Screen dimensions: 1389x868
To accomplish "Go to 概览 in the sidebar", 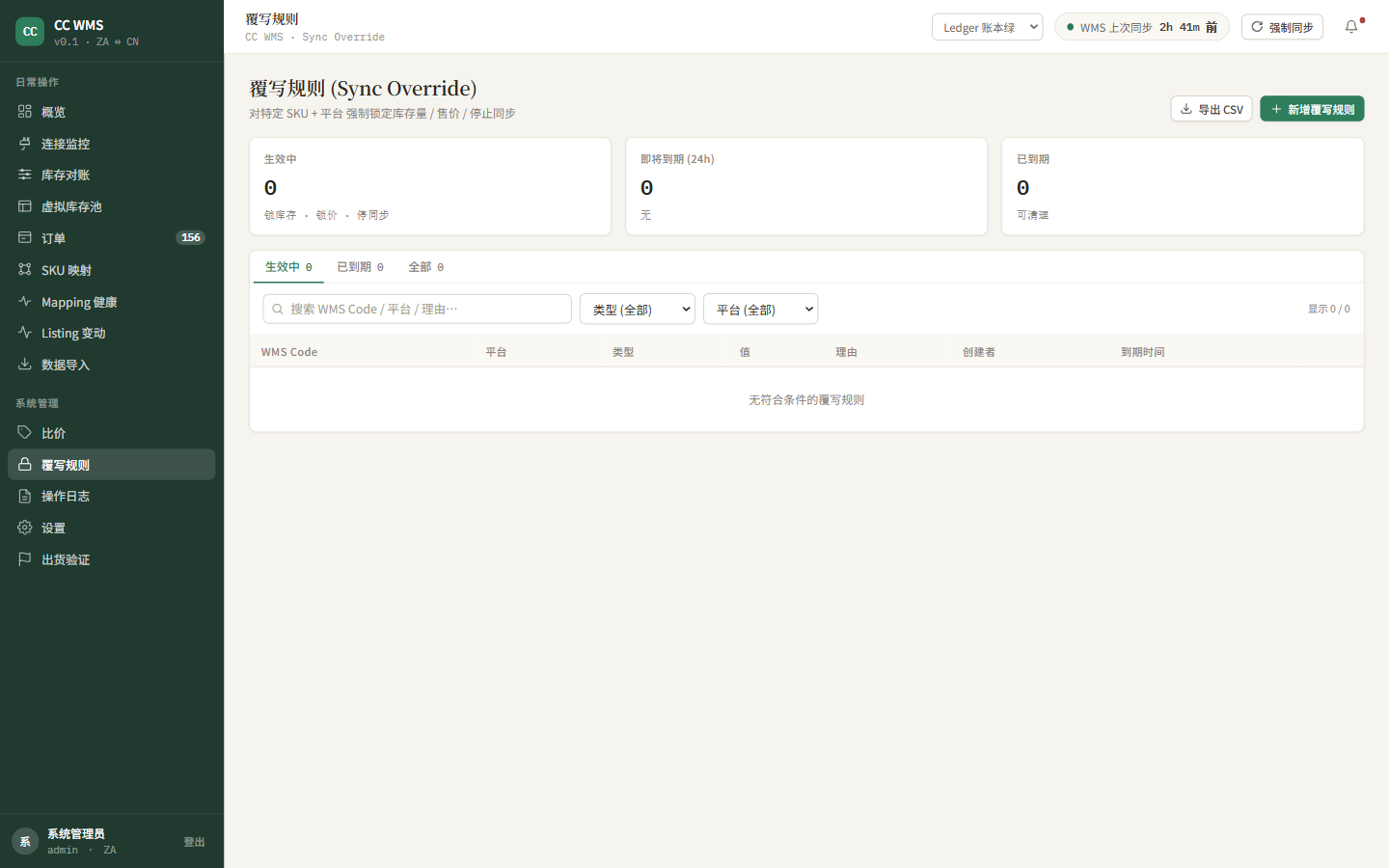I will pos(112,112).
